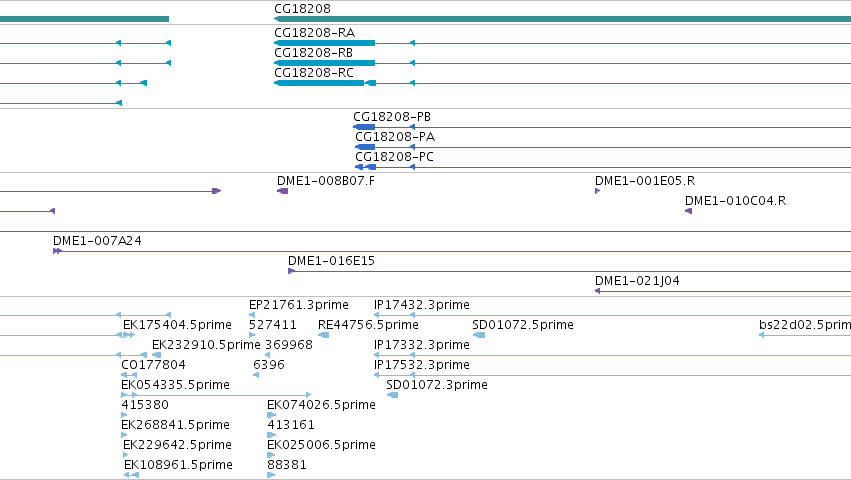Select the EP21761.3prime label
The width and height of the screenshot is (851, 480).
click(299, 305)
